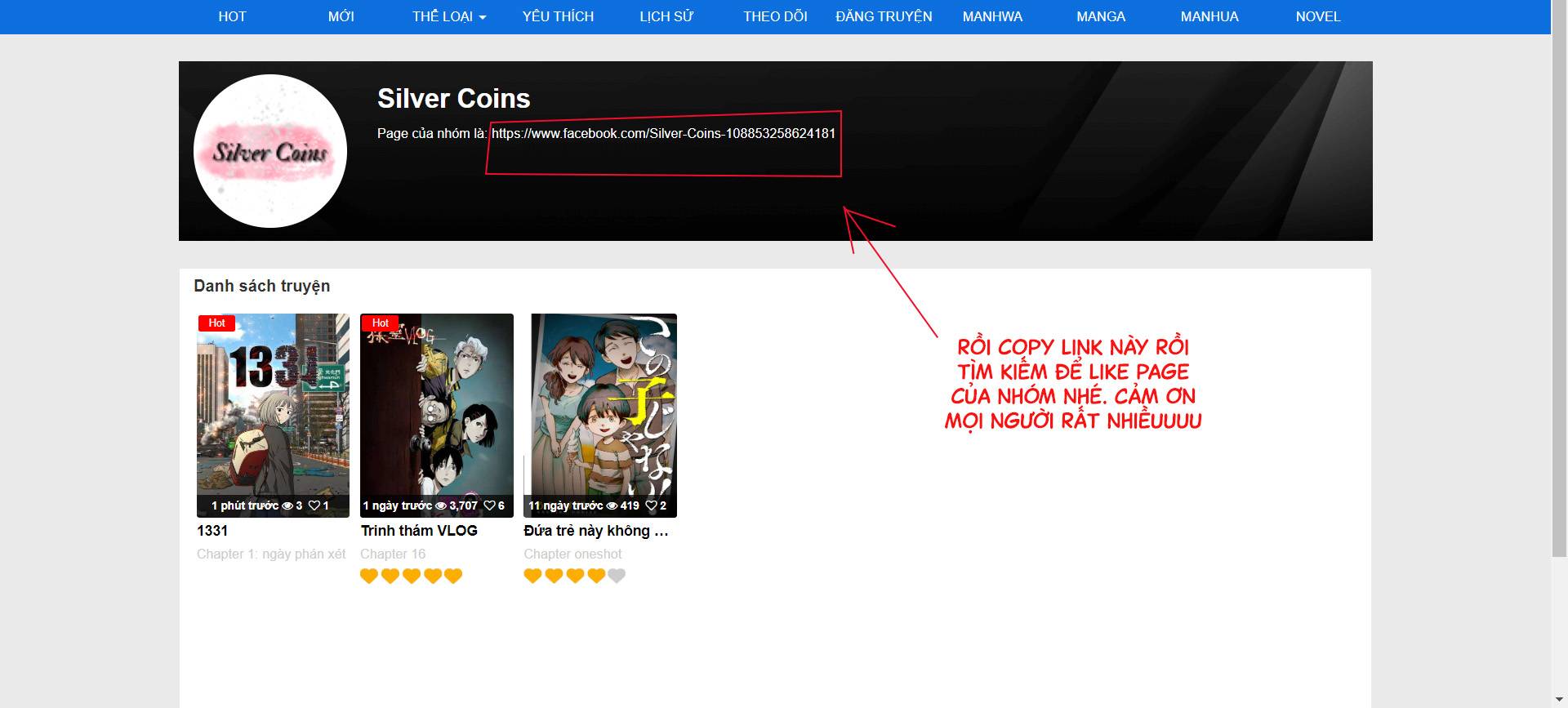Click the Silver Coins round avatar logo
The image size is (1568, 708).
tap(270, 151)
